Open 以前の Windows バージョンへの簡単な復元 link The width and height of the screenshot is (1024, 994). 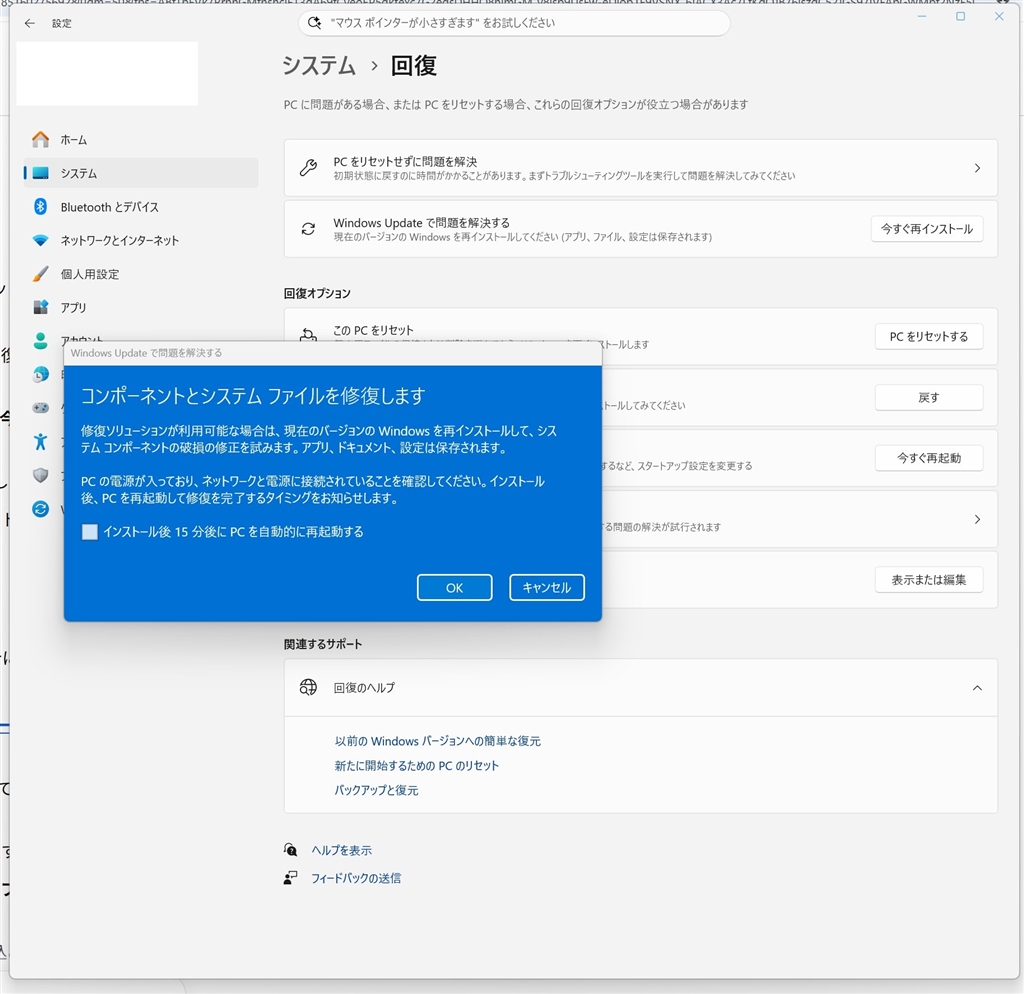point(438,741)
